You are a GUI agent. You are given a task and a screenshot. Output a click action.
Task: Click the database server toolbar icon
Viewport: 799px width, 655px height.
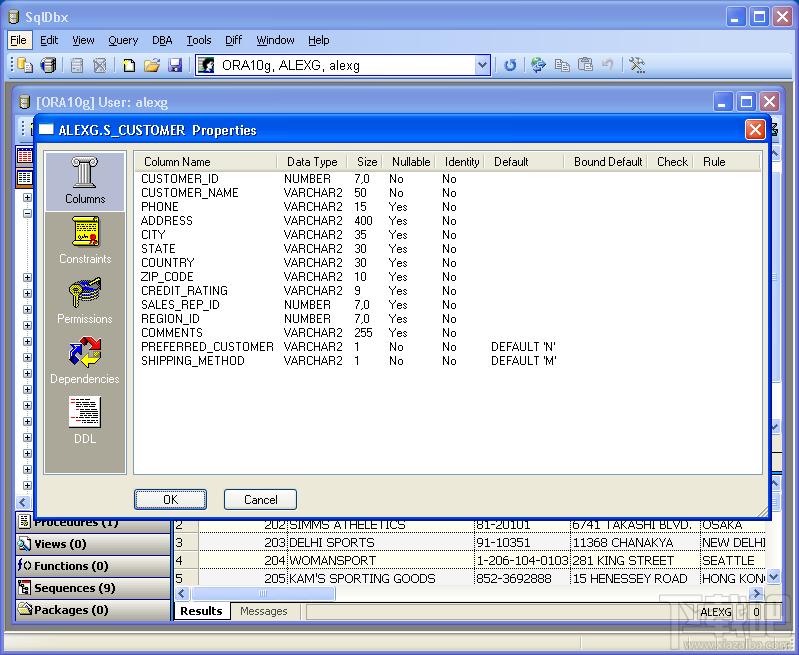(x=48, y=65)
